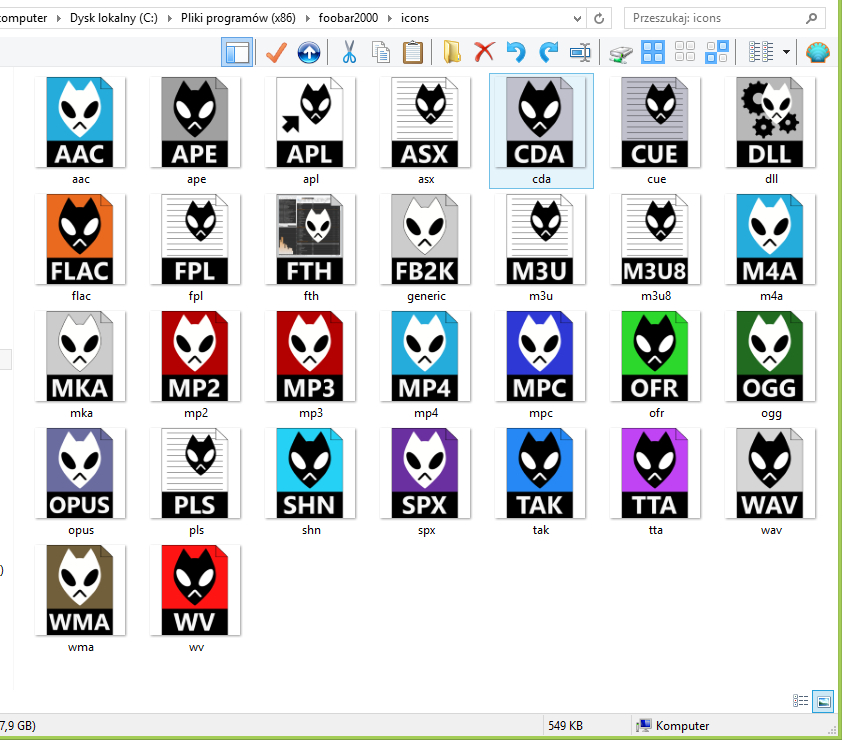
Task: Expand arrow after Pliki programów breadcrumb
Action: (308, 18)
